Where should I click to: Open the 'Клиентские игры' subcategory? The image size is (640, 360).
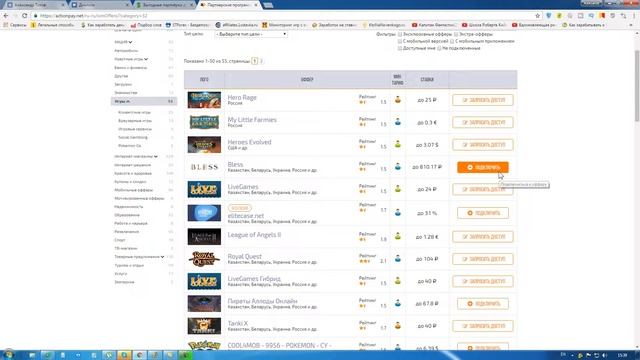tap(134, 112)
